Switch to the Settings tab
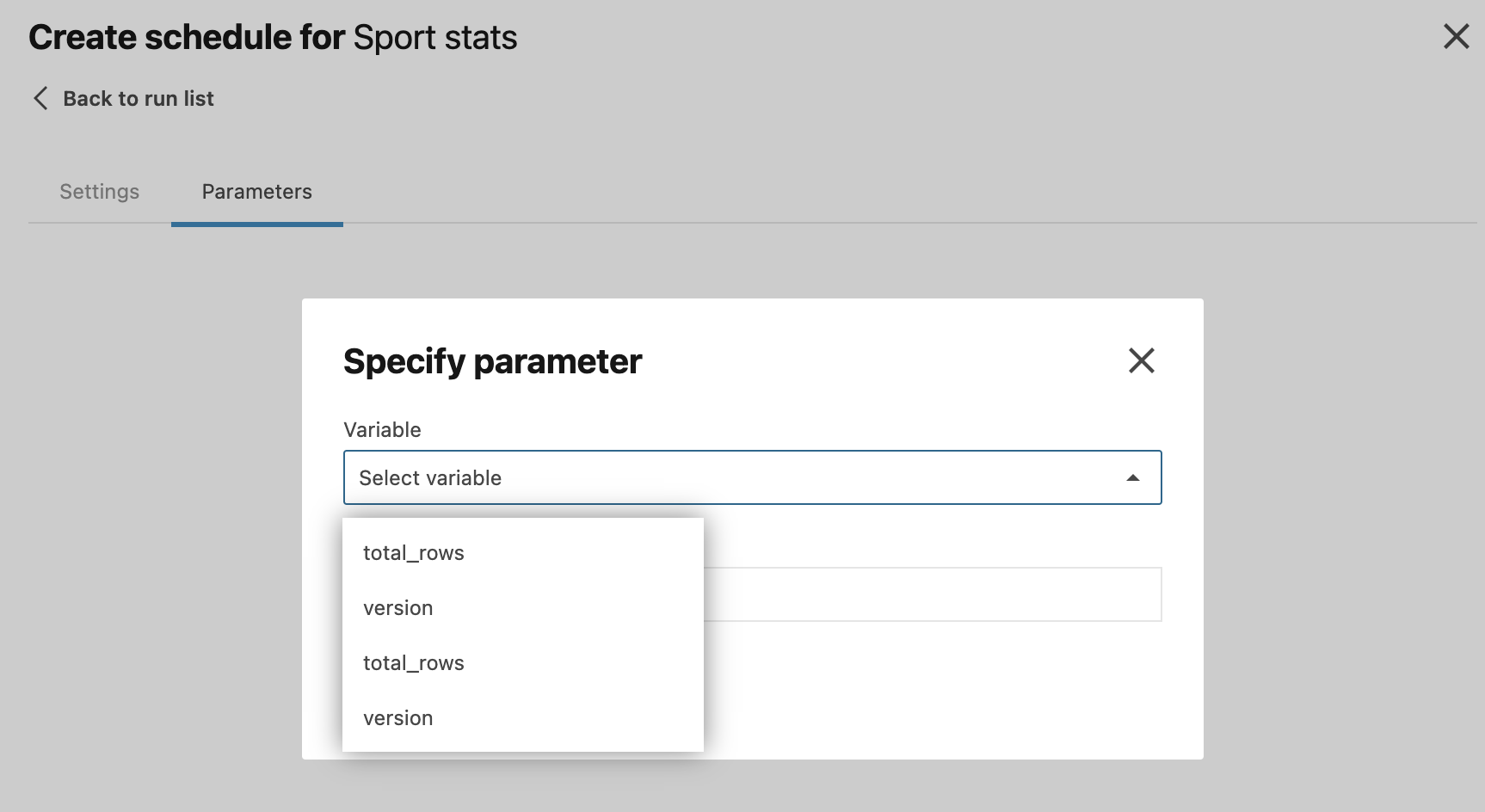Image resolution: width=1485 pixels, height=812 pixels. (x=99, y=191)
